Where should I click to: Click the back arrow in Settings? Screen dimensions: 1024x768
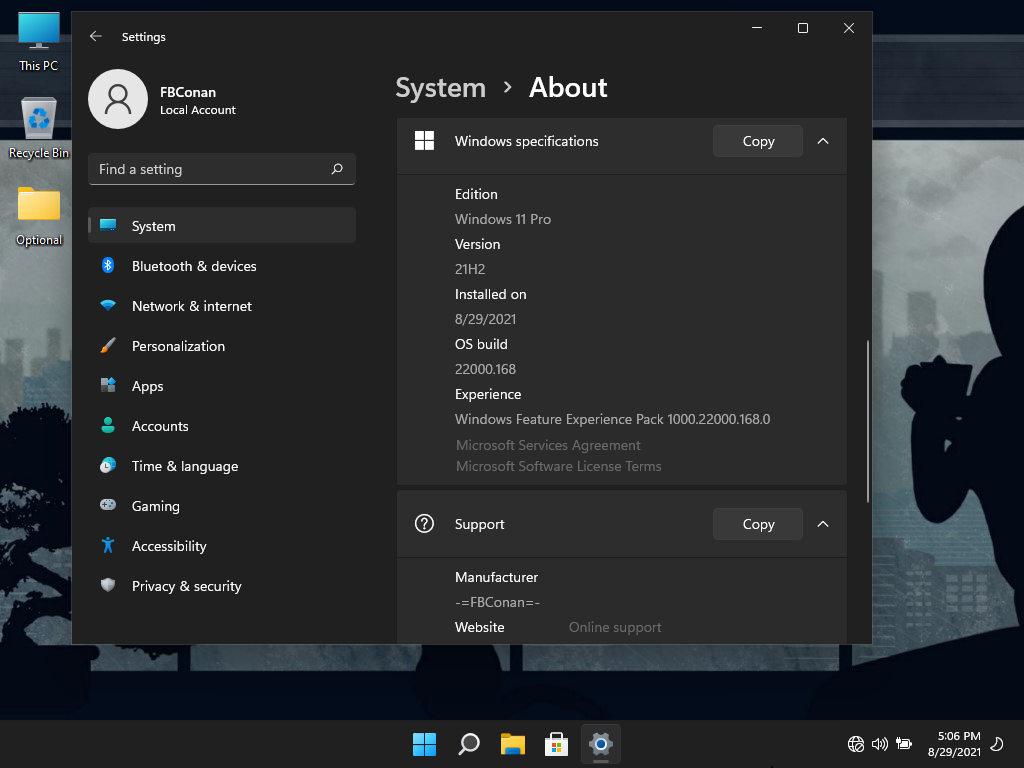point(96,37)
